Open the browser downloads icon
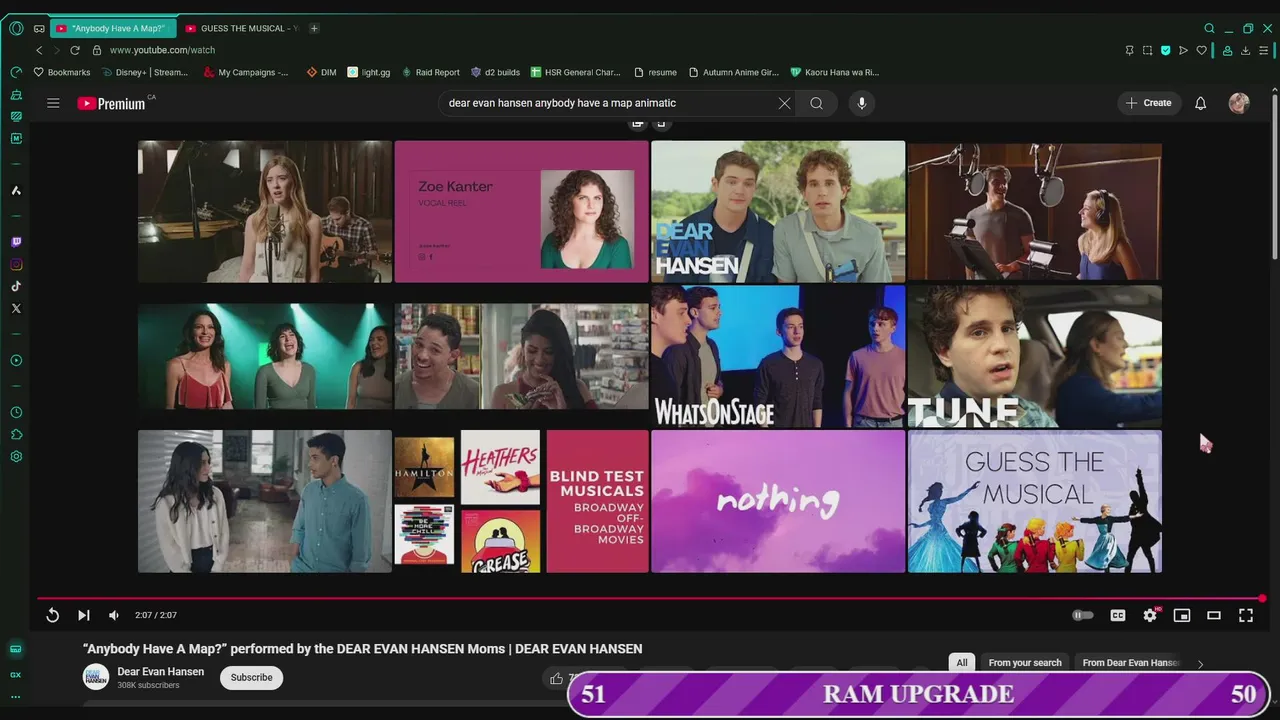This screenshot has width=1280, height=720. point(1245,50)
